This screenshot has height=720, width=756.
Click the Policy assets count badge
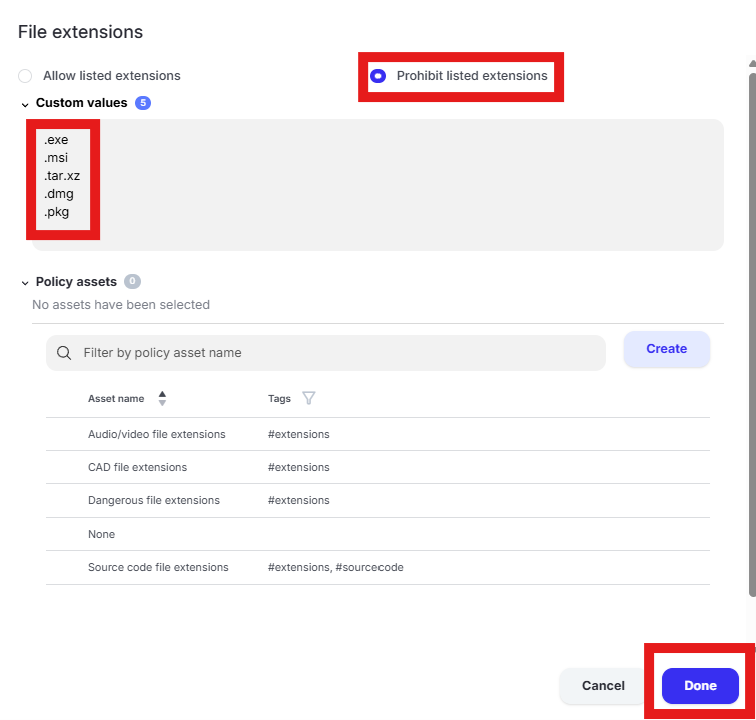point(132,281)
